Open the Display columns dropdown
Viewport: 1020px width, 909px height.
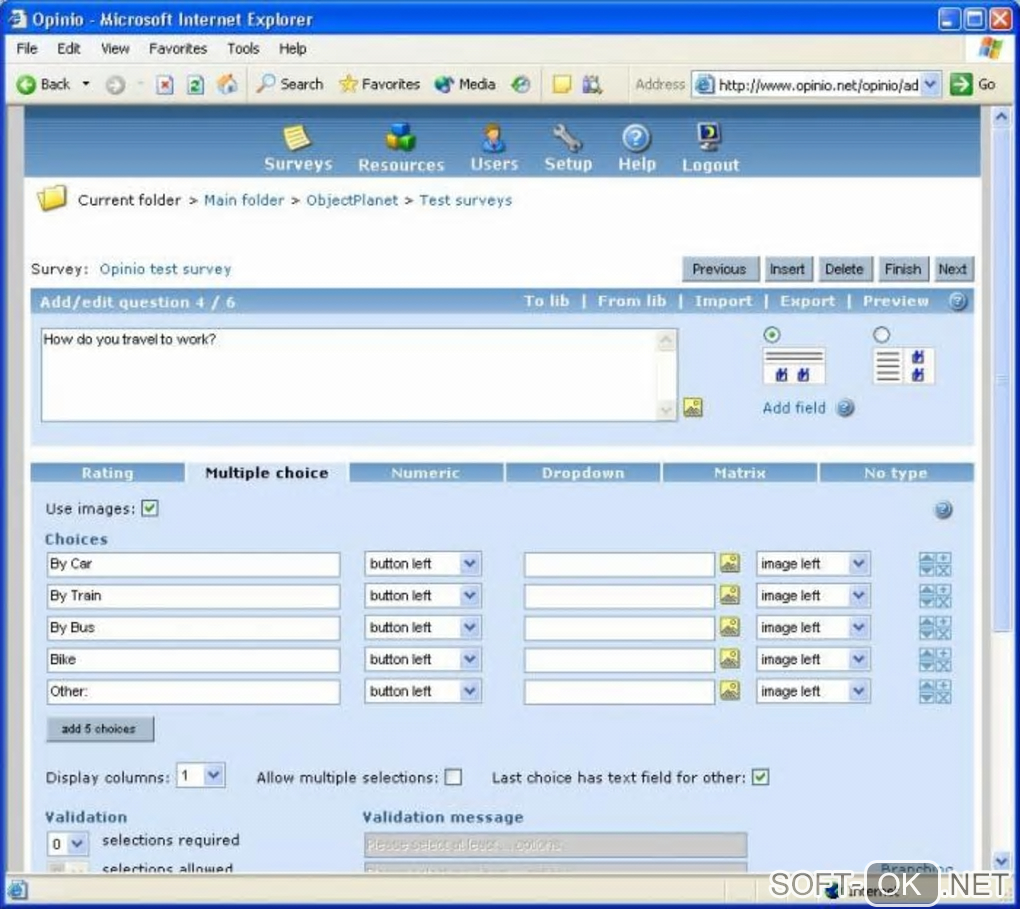click(x=201, y=776)
